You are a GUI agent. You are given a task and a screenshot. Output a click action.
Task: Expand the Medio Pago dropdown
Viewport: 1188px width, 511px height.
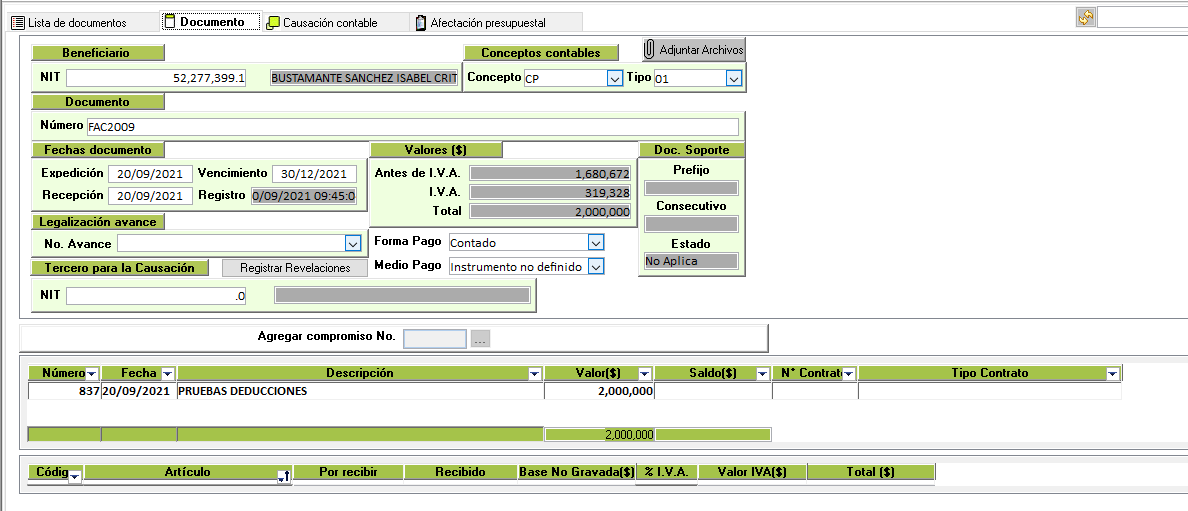595,266
